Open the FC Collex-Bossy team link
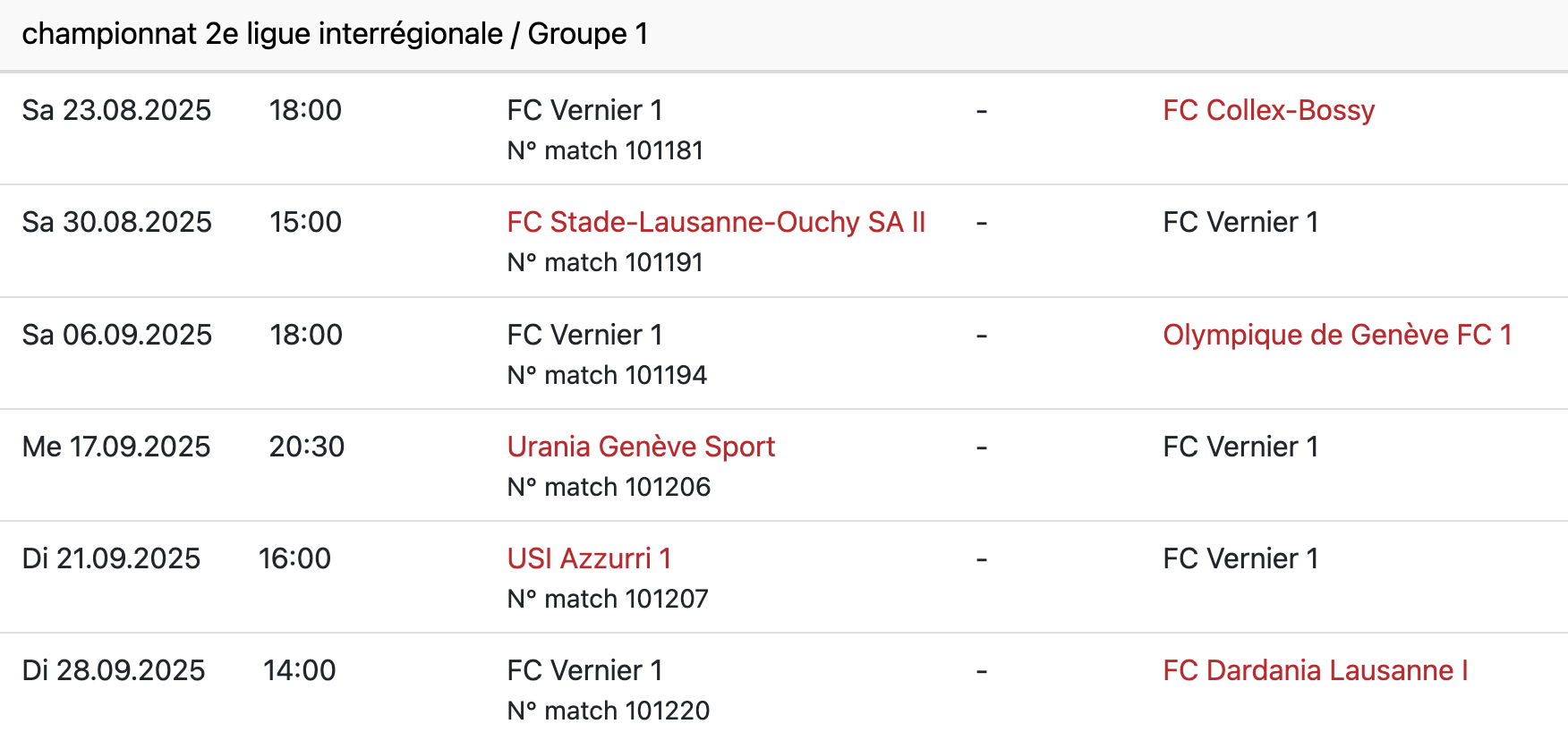This screenshot has width=1568, height=741. (1268, 110)
